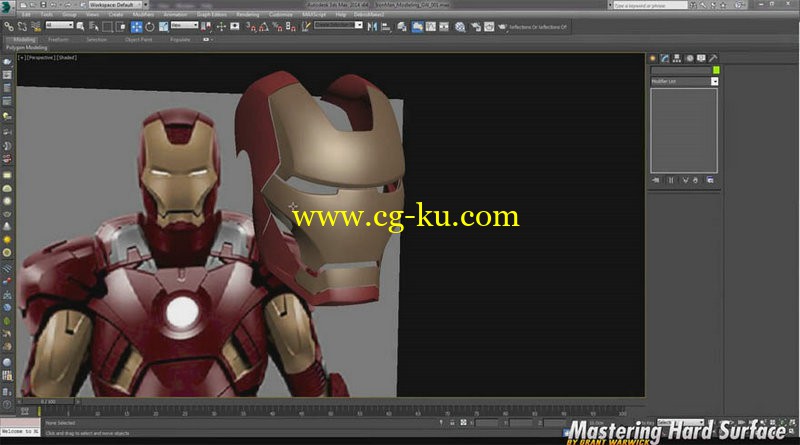
Task: Click the Bind to Space Warp tool
Action: click(x=36, y=27)
